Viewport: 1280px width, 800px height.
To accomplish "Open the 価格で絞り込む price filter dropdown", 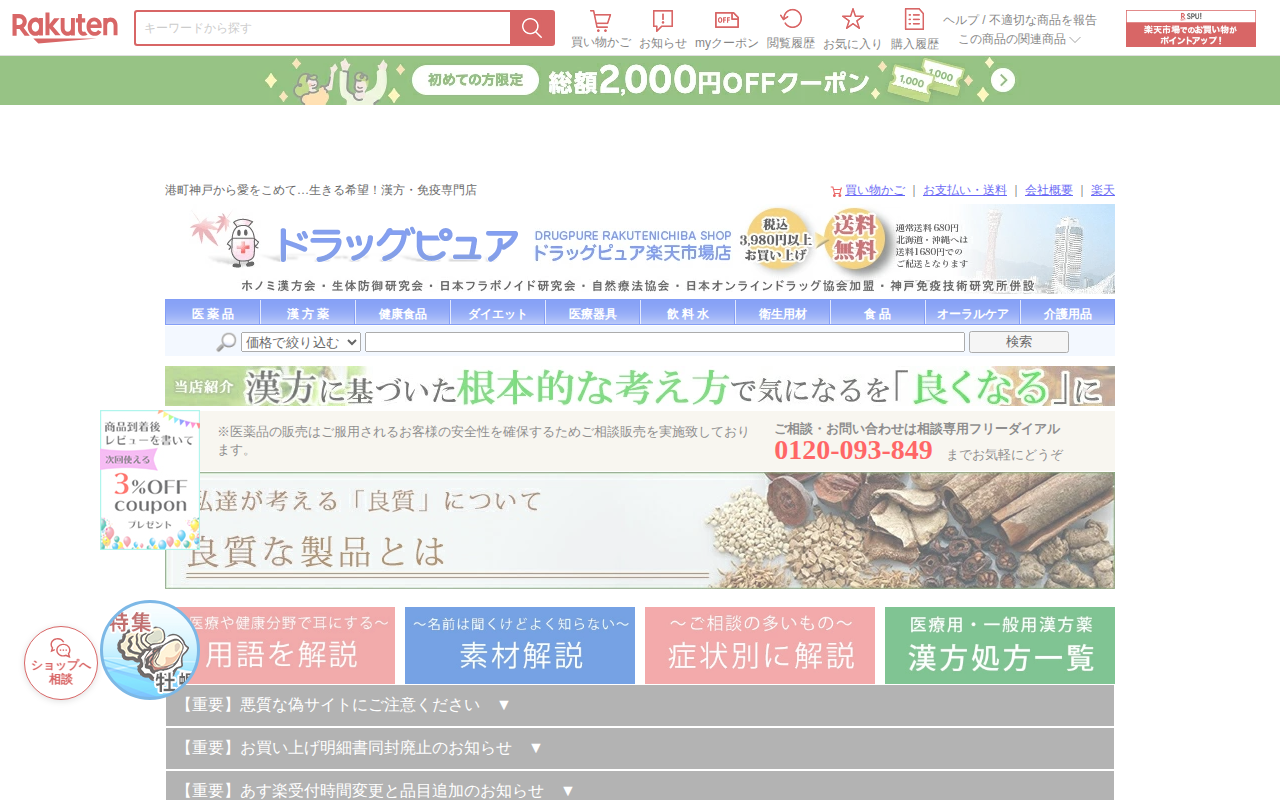I will point(301,342).
